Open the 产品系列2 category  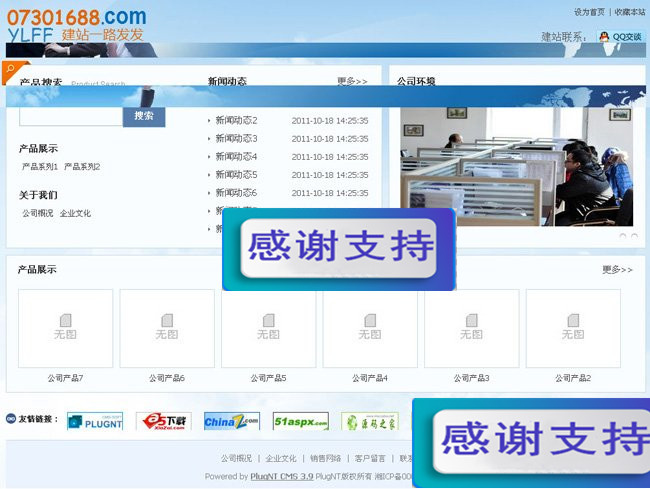[x=82, y=167]
